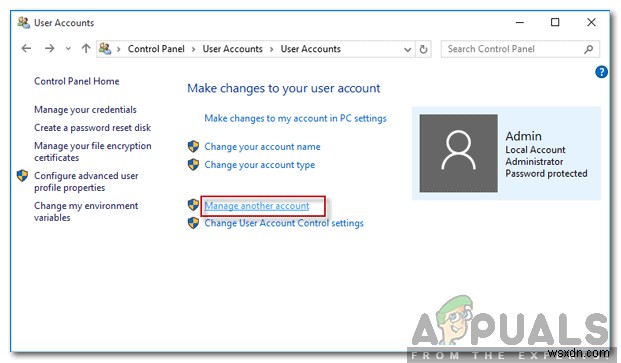
Task: Open Create a password reset disk
Action: tap(92, 128)
